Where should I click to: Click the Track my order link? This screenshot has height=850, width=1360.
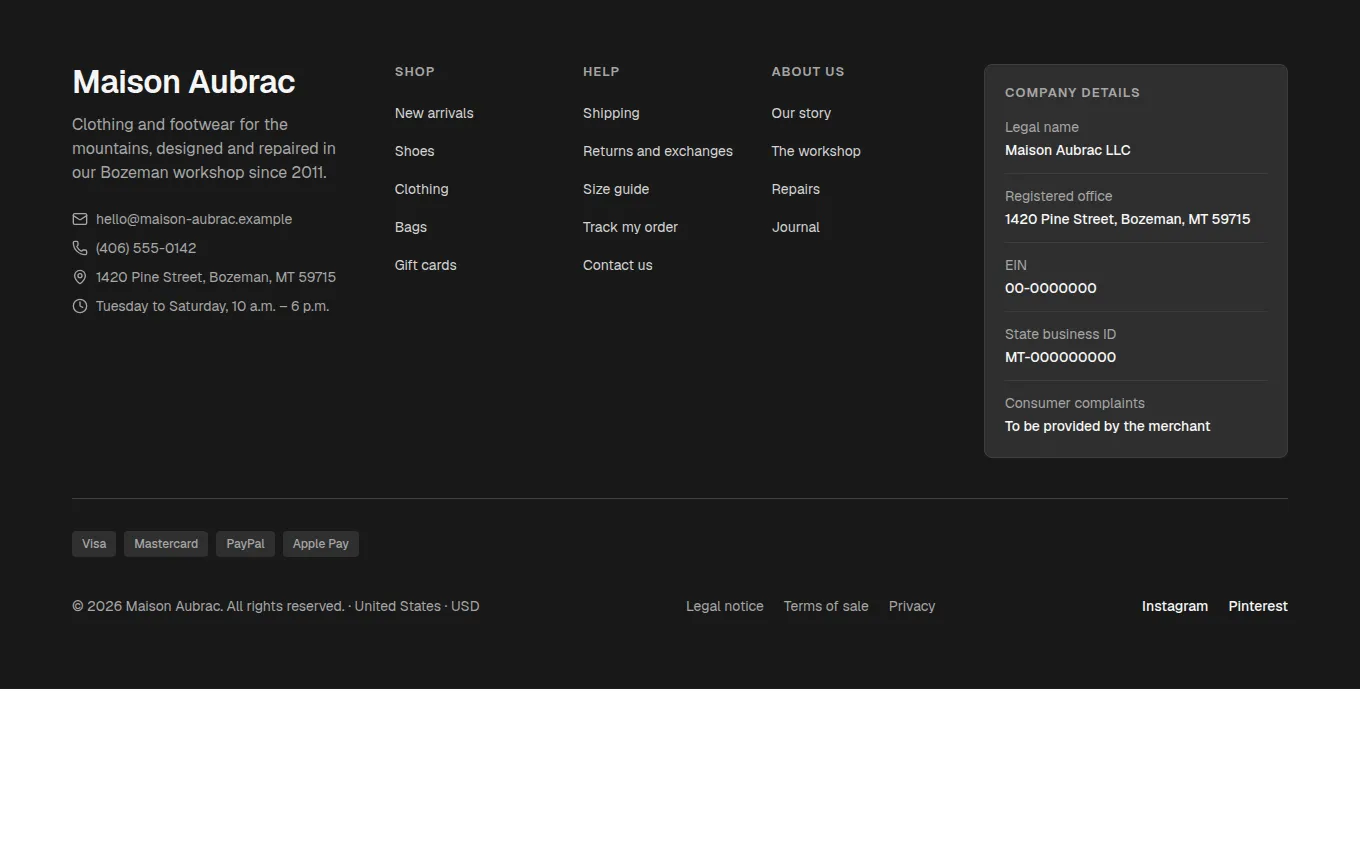(630, 227)
